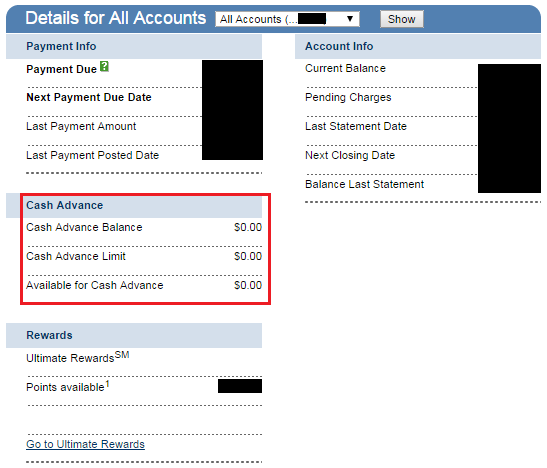
Task: Click the Pending Charges label
Action: (348, 98)
